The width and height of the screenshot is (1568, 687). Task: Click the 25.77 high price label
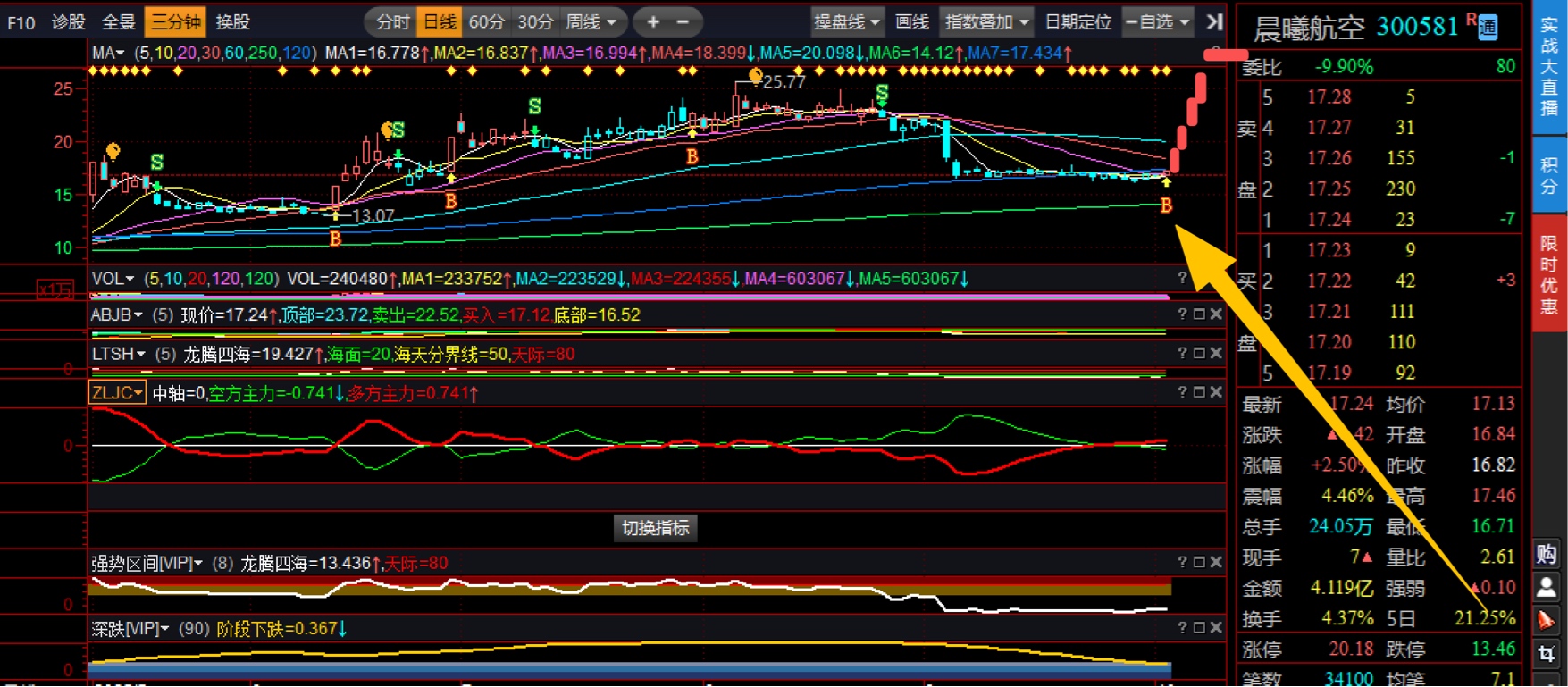pyautogui.click(x=784, y=82)
